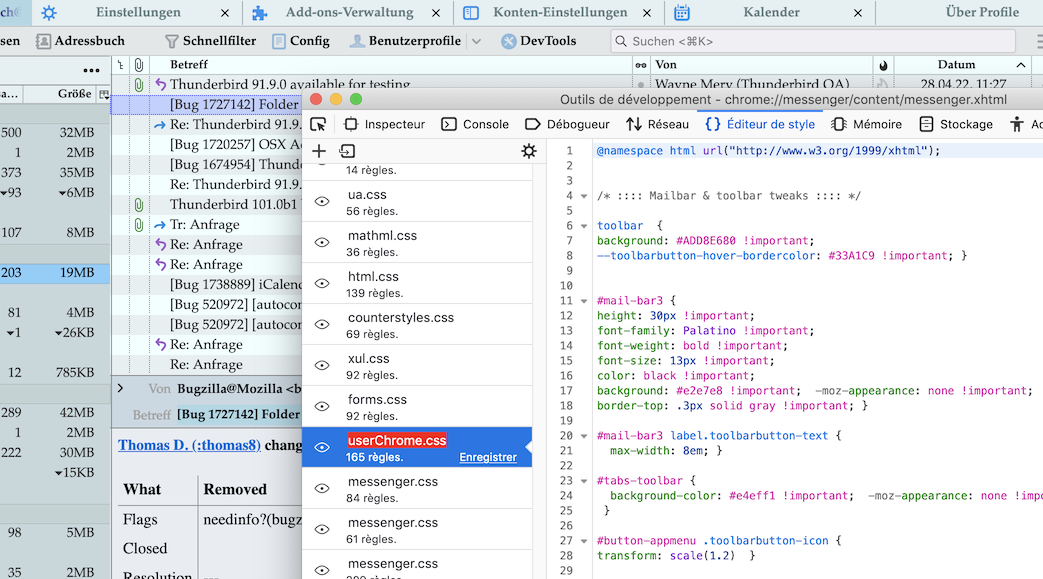Open the Thomas D. (:thomas8) link
1043x579 pixels.
point(189,445)
